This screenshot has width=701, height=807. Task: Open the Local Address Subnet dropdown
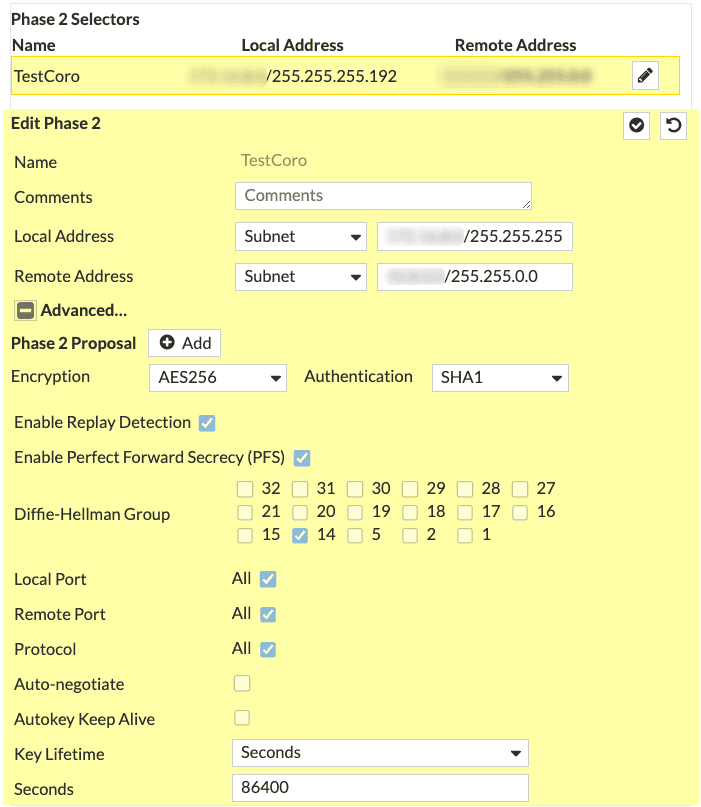pos(301,237)
